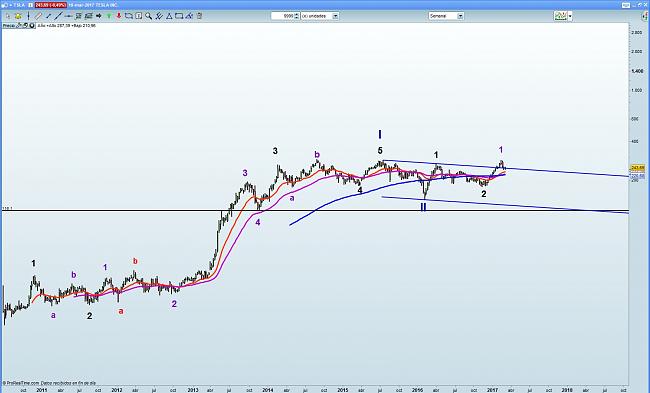Click the icon at title bar left
This screenshot has height=393, width=650.
[5, 5]
